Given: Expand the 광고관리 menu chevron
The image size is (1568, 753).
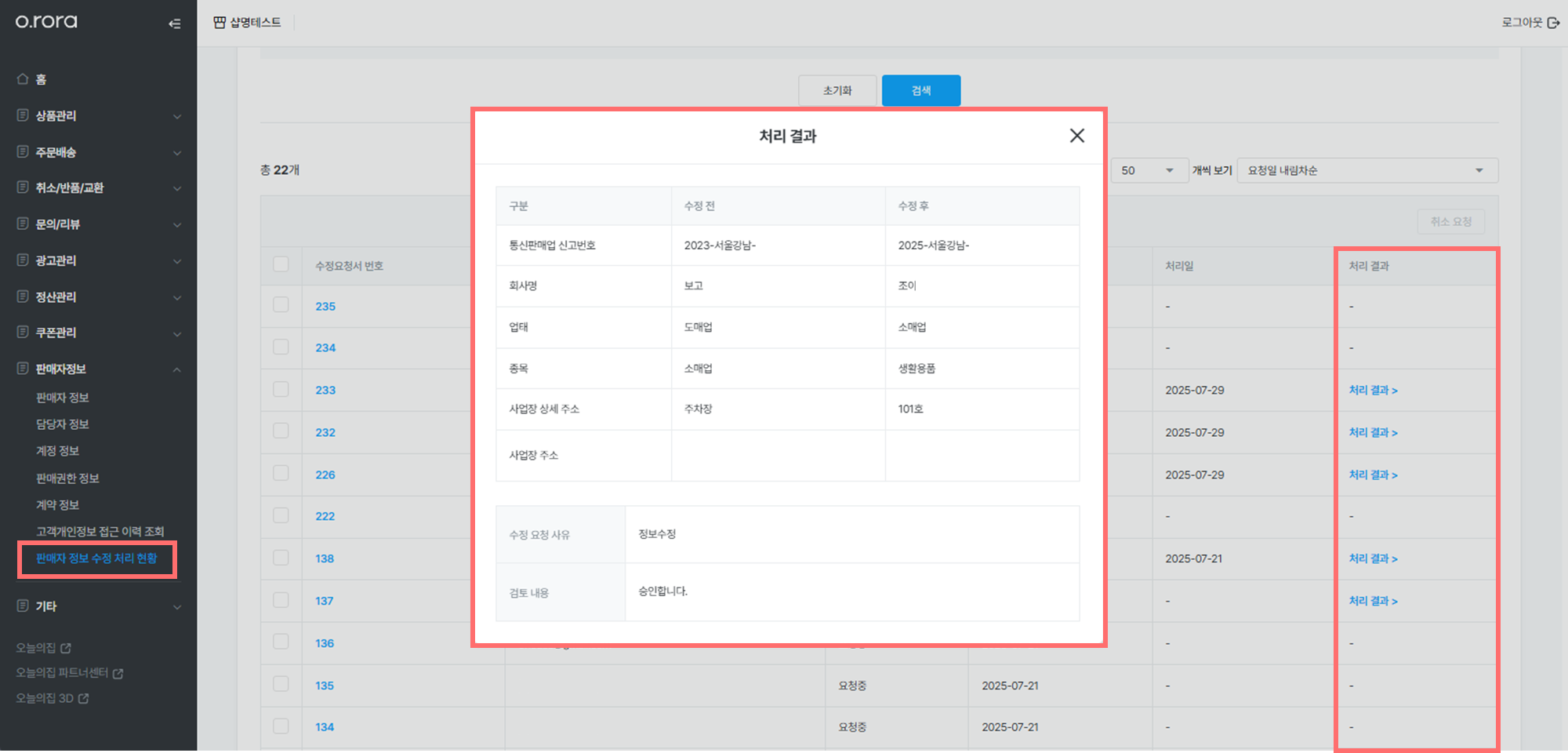Looking at the screenshot, I should 177,261.
